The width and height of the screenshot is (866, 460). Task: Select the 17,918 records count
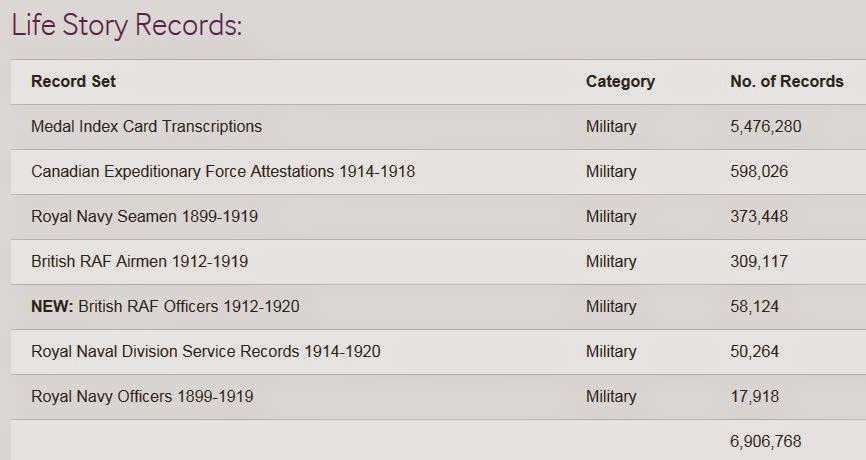[x=755, y=397]
